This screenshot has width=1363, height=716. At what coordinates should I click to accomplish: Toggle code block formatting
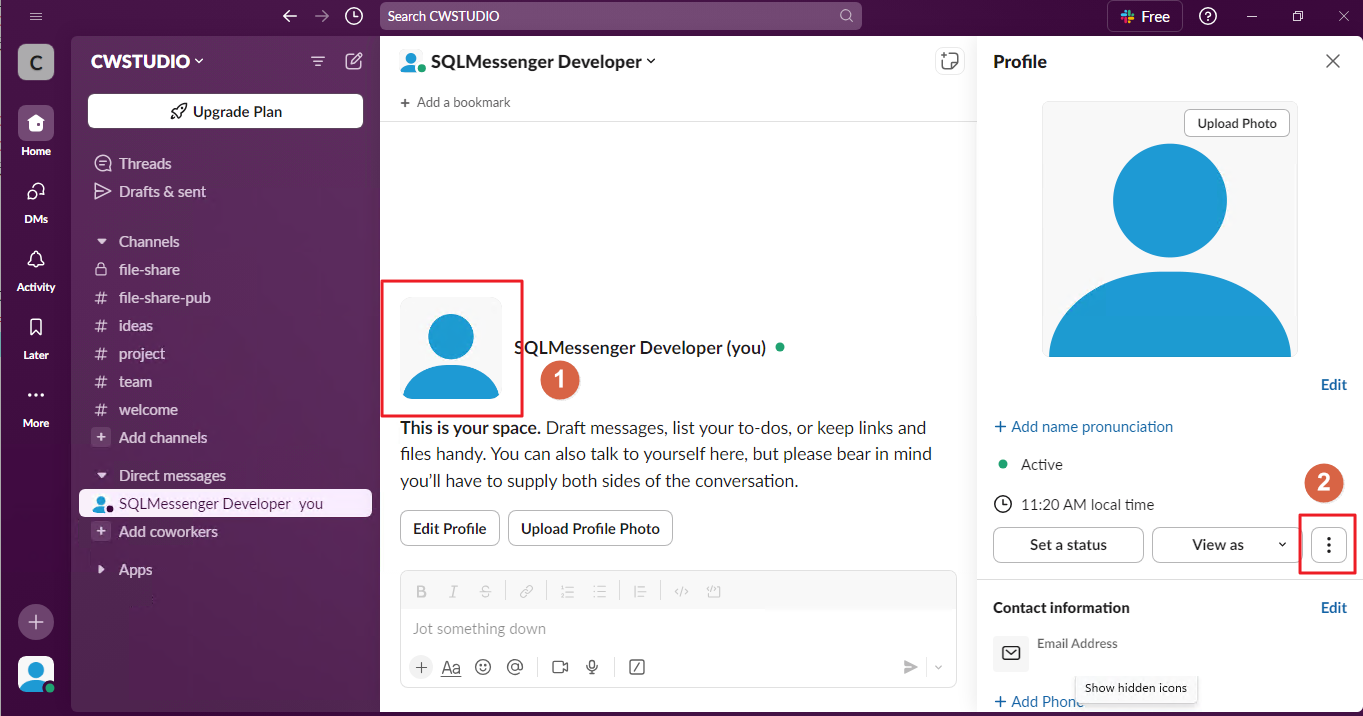(x=714, y=591)
